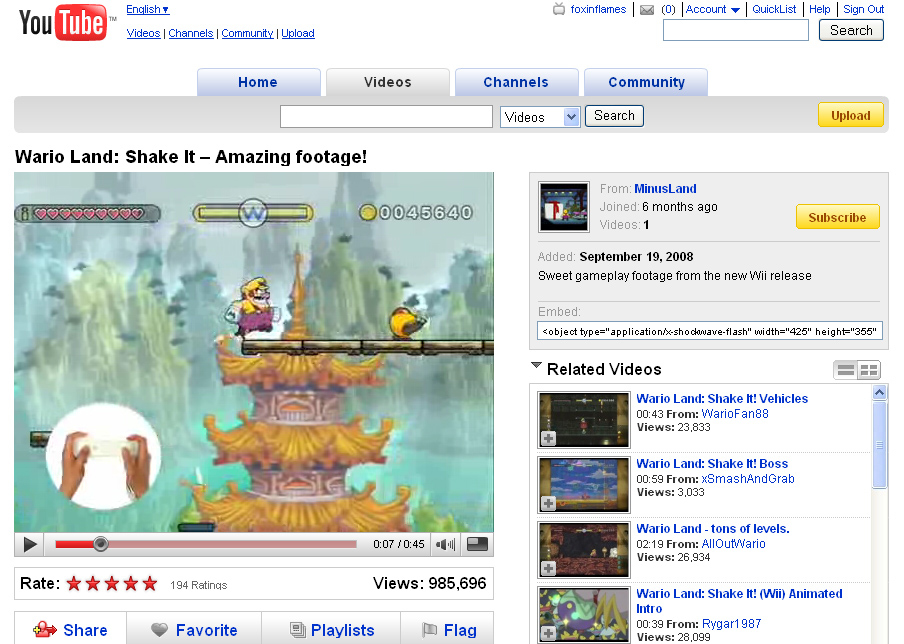The width and height of the screenshot is (904, 644).
Task: Open the Wario Land Boss thumbnail
Action: tap(584, 485)
